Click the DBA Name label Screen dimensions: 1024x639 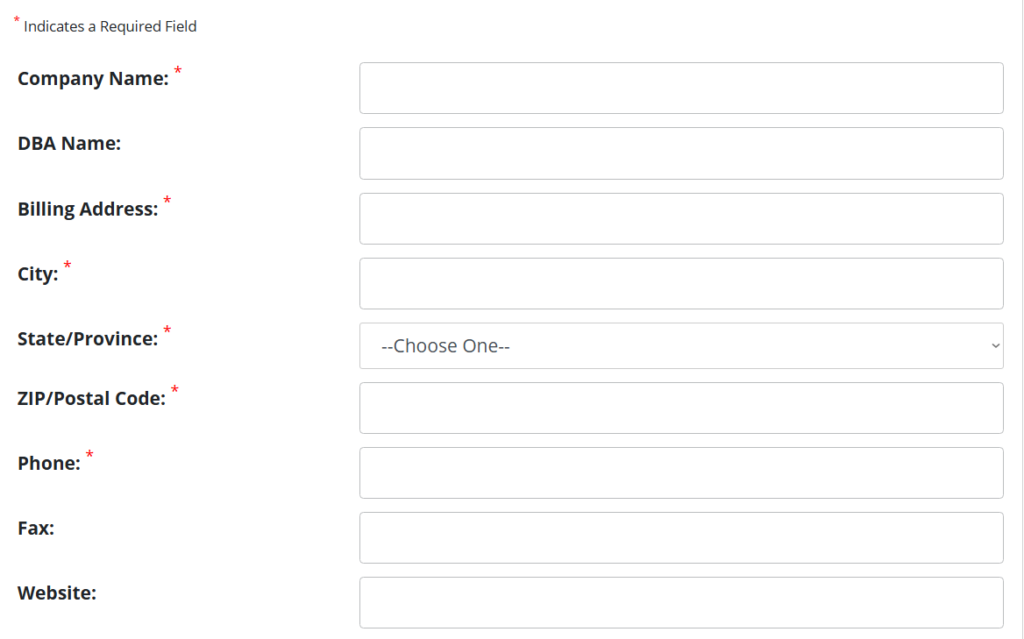point(68,143)
